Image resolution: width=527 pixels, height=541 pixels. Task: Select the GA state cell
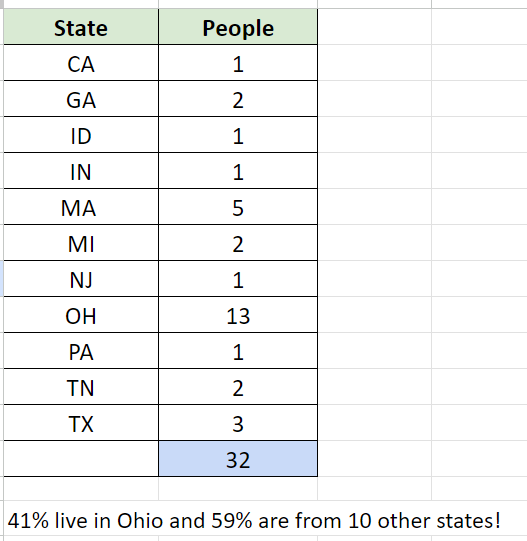click(81, 100)
